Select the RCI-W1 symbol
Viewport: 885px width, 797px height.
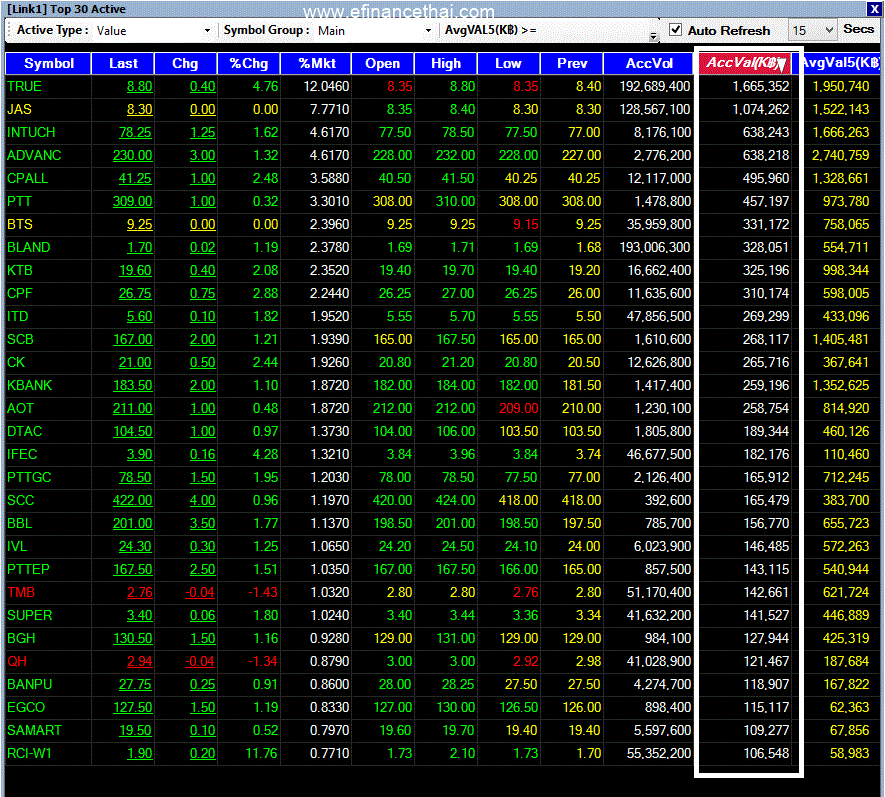click(29, 754)
